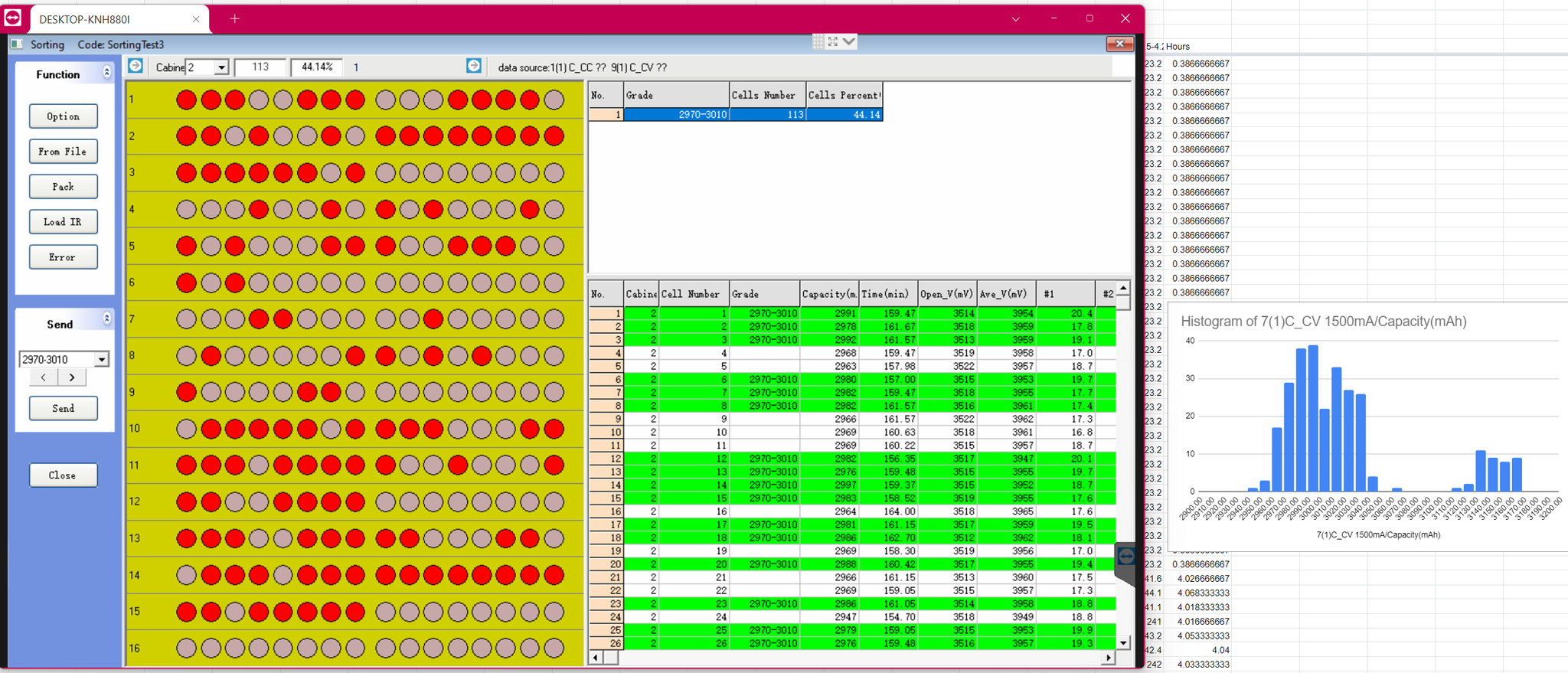Image resolution: width=1568 pixels, height=673 pixels.
Task: Open the title bar chevron menu
Action: [x=1015, y=19]
